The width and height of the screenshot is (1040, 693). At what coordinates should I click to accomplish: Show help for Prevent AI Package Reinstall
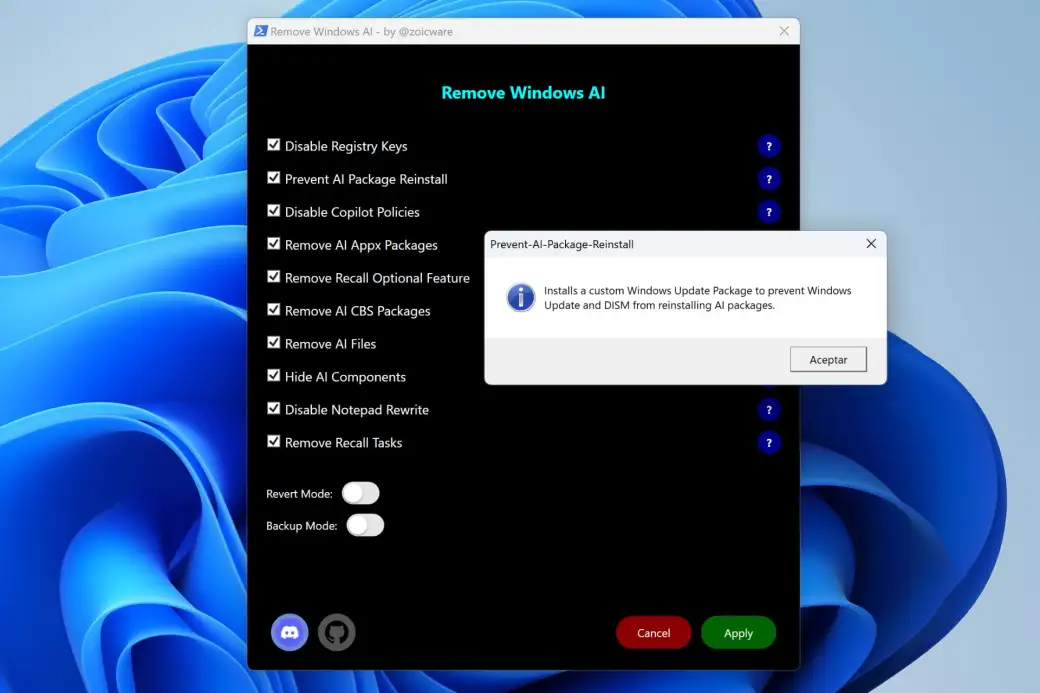(769, 179)
